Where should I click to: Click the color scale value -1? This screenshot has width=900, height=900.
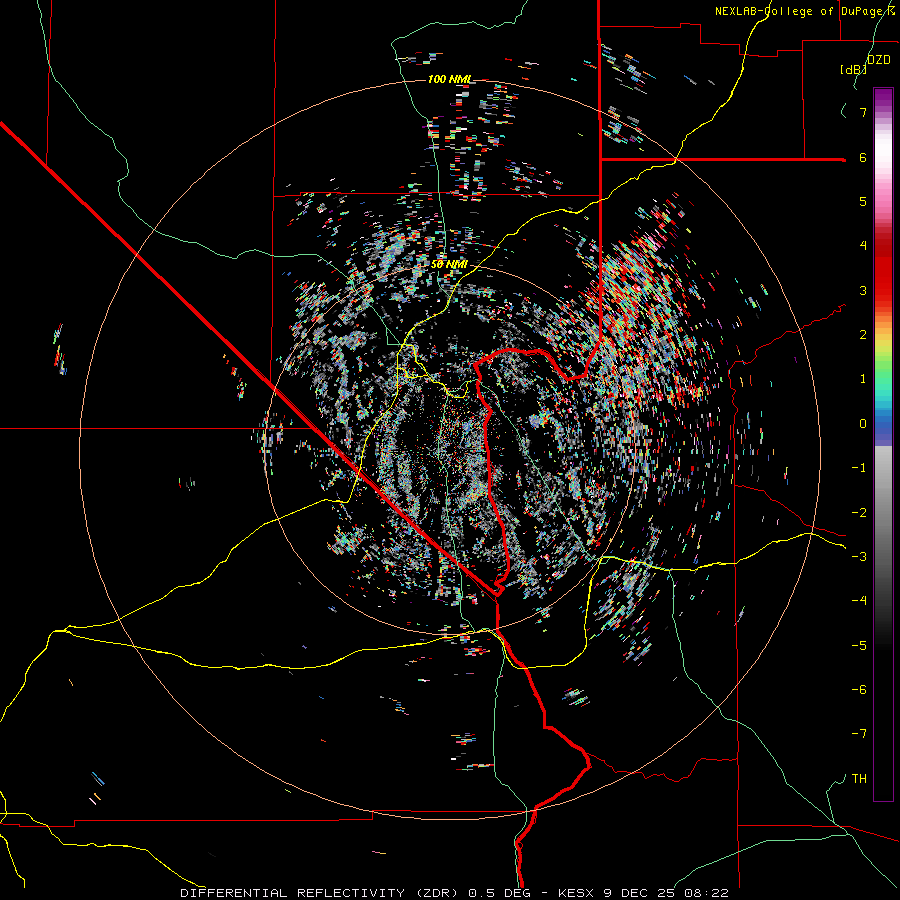tap(859, 468)
